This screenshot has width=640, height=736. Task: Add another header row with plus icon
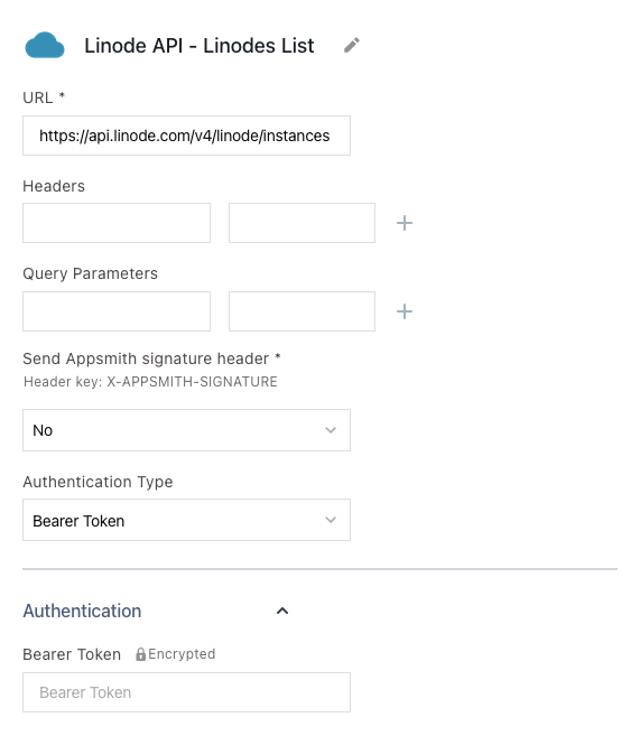pos(404,223)
